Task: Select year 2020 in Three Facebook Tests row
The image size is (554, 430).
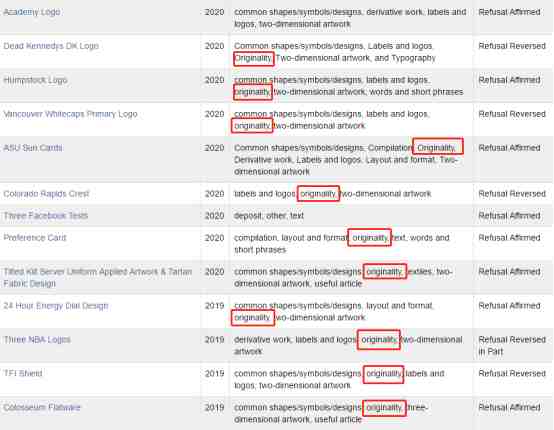Action: coord(214,216)
